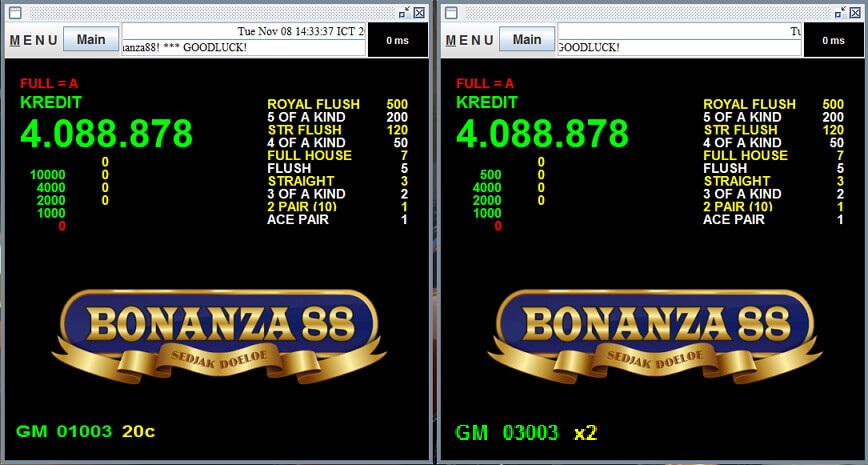This screenshot has height=465, width=868.
Task: Click the maximize icon of the right window
Action: (838, 12)
